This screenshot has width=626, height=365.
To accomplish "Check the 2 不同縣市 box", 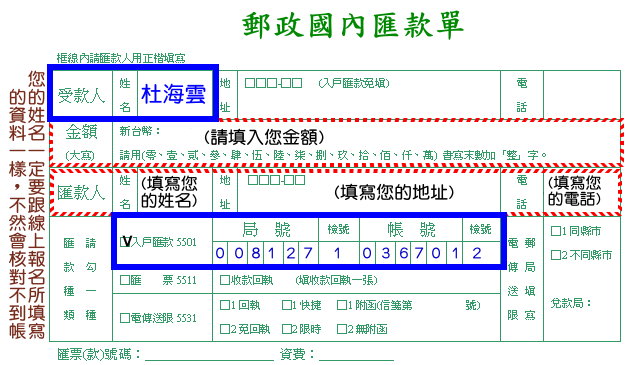I will click(555, 255).
